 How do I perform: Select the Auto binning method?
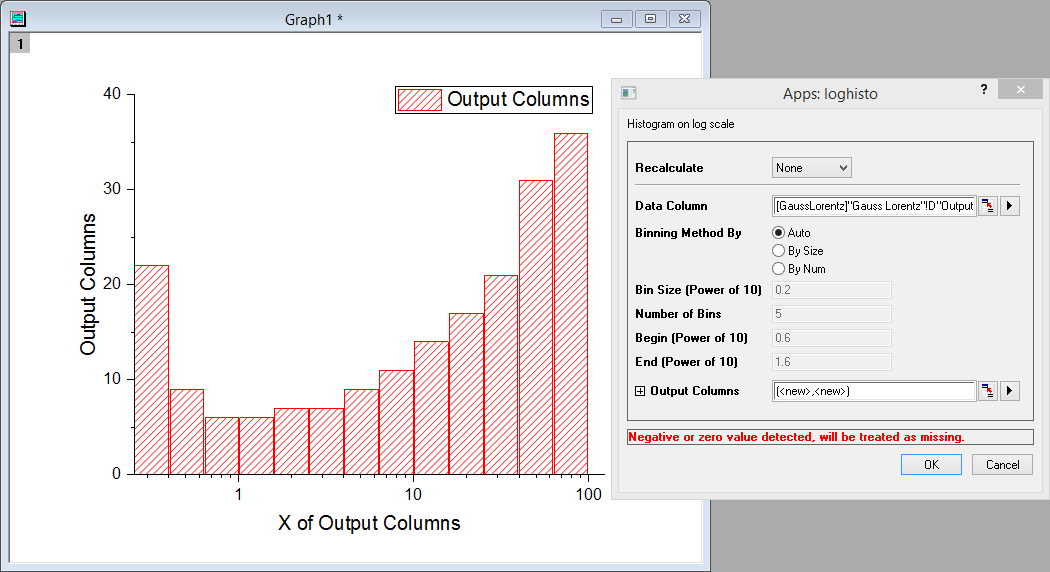779,233
